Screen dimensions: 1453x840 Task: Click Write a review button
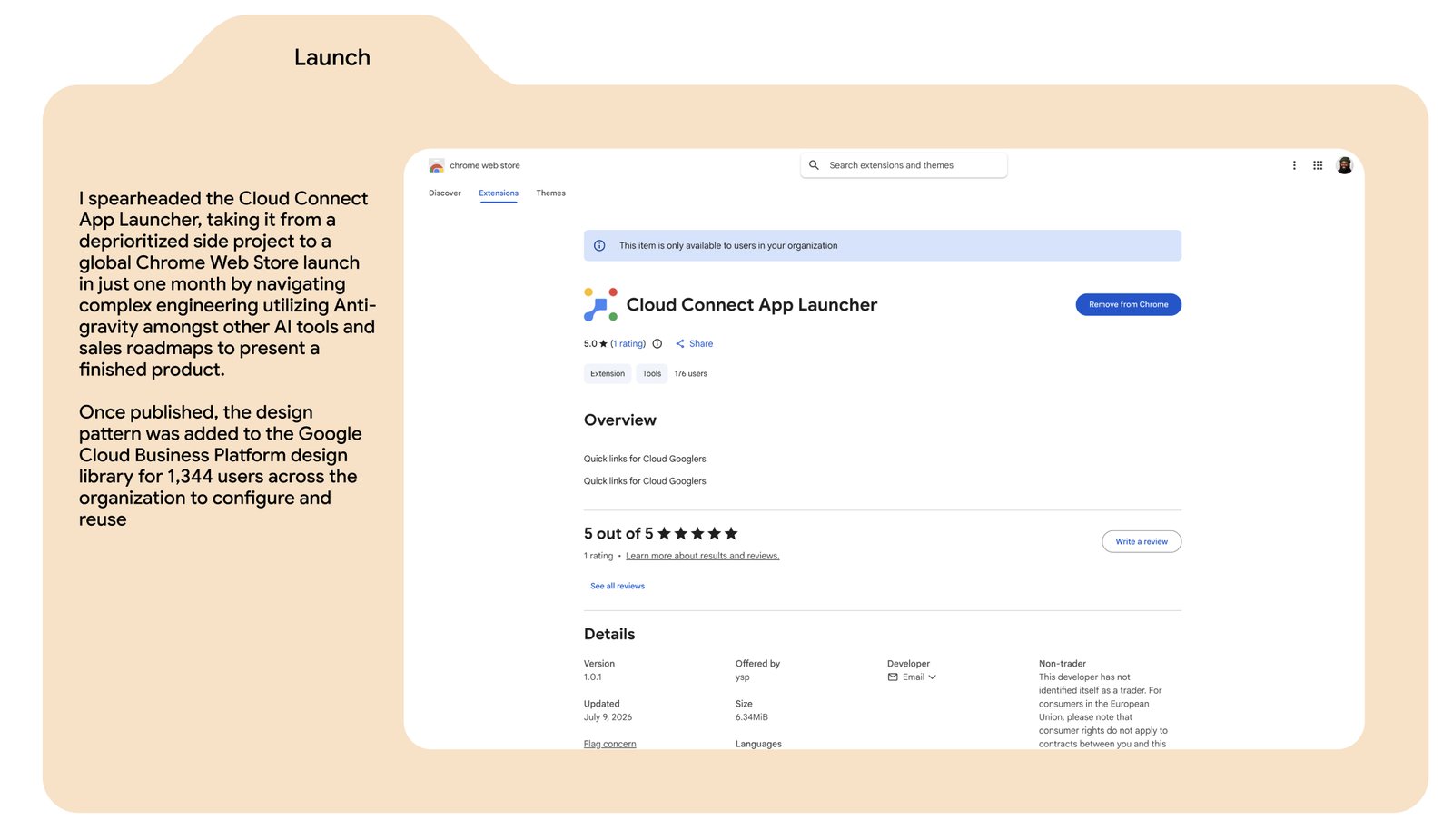pyautogui.click(x=1142, y=541)
